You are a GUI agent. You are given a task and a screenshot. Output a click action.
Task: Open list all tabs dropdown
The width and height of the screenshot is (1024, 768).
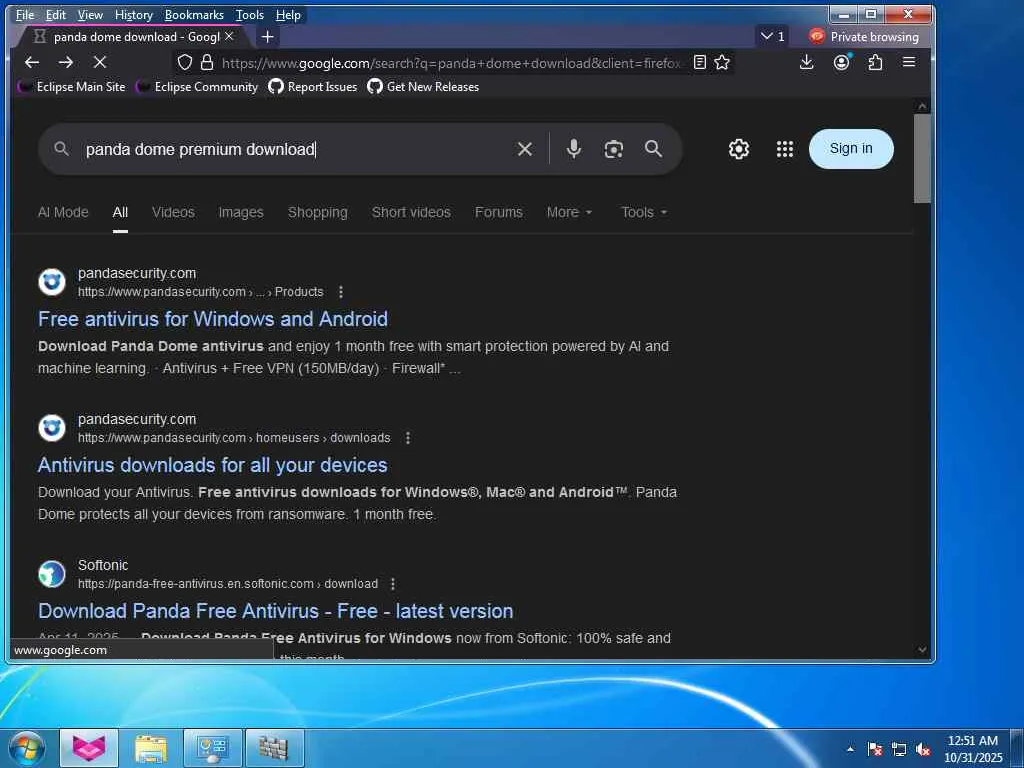772,37
